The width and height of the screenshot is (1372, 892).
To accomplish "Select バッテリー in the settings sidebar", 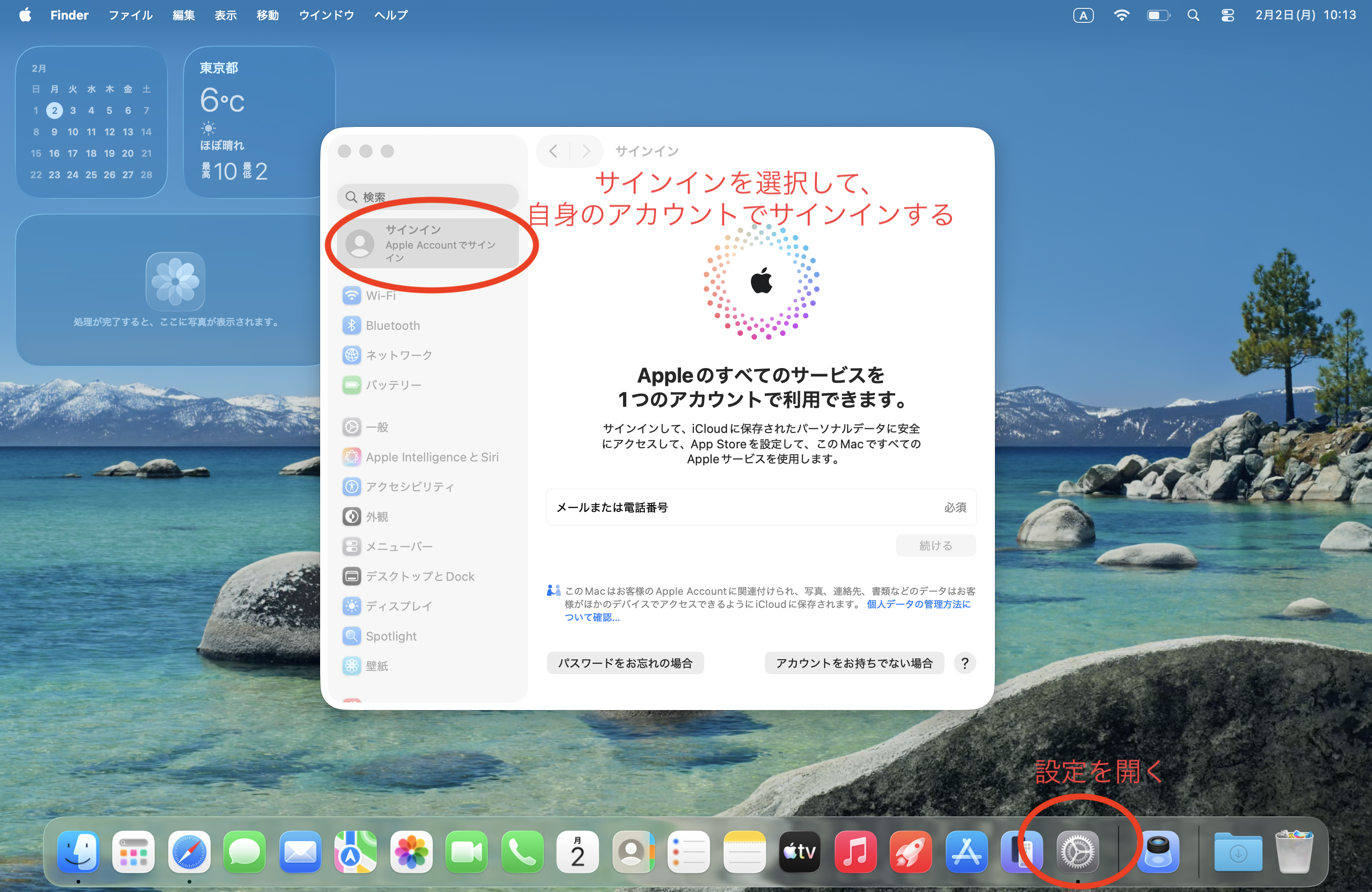I will (428, 385).
